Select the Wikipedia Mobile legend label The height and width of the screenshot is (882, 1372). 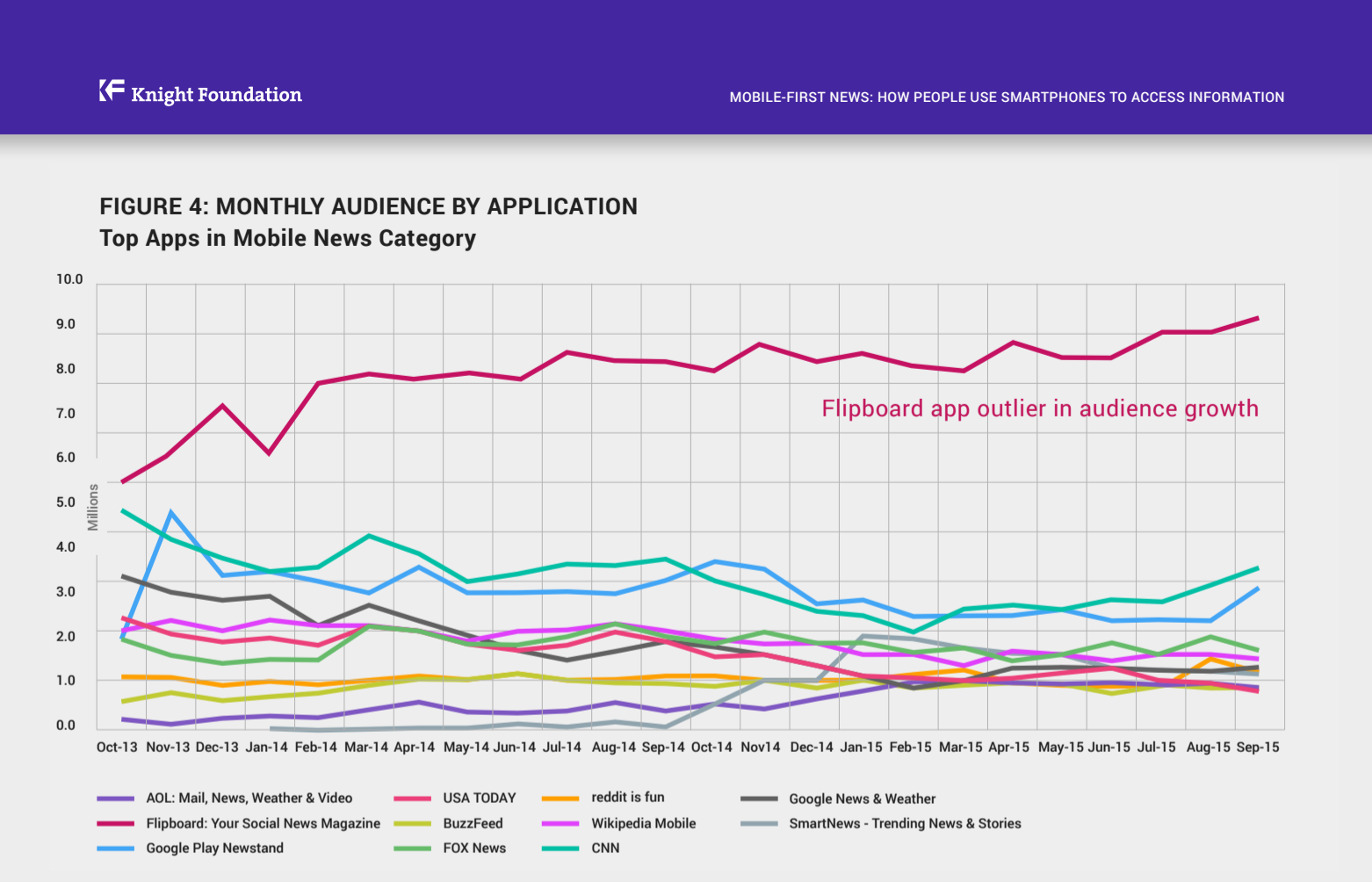(644, 823)
